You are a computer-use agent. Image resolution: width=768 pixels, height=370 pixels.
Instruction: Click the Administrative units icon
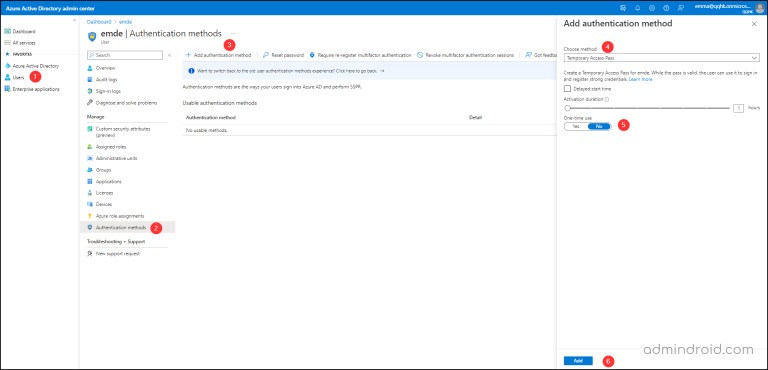[x=90, y=158]
